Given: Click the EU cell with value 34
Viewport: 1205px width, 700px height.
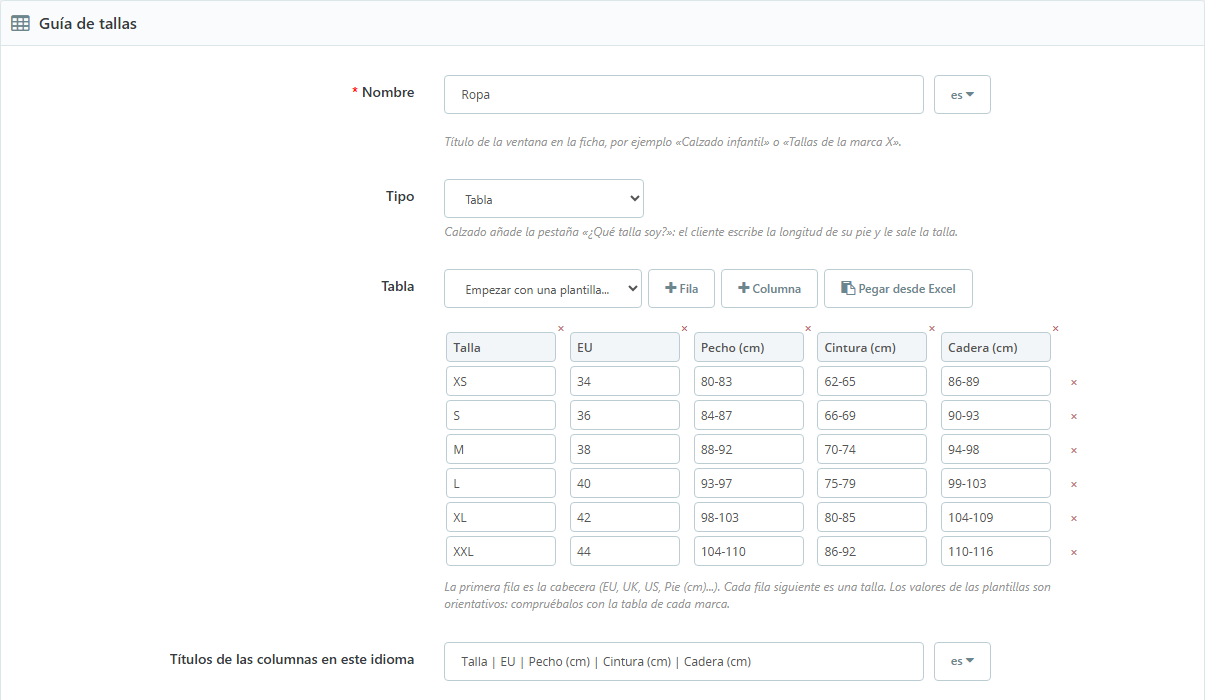Looking at the screenshot, I should pyautogui.click(x=625, y=381).
